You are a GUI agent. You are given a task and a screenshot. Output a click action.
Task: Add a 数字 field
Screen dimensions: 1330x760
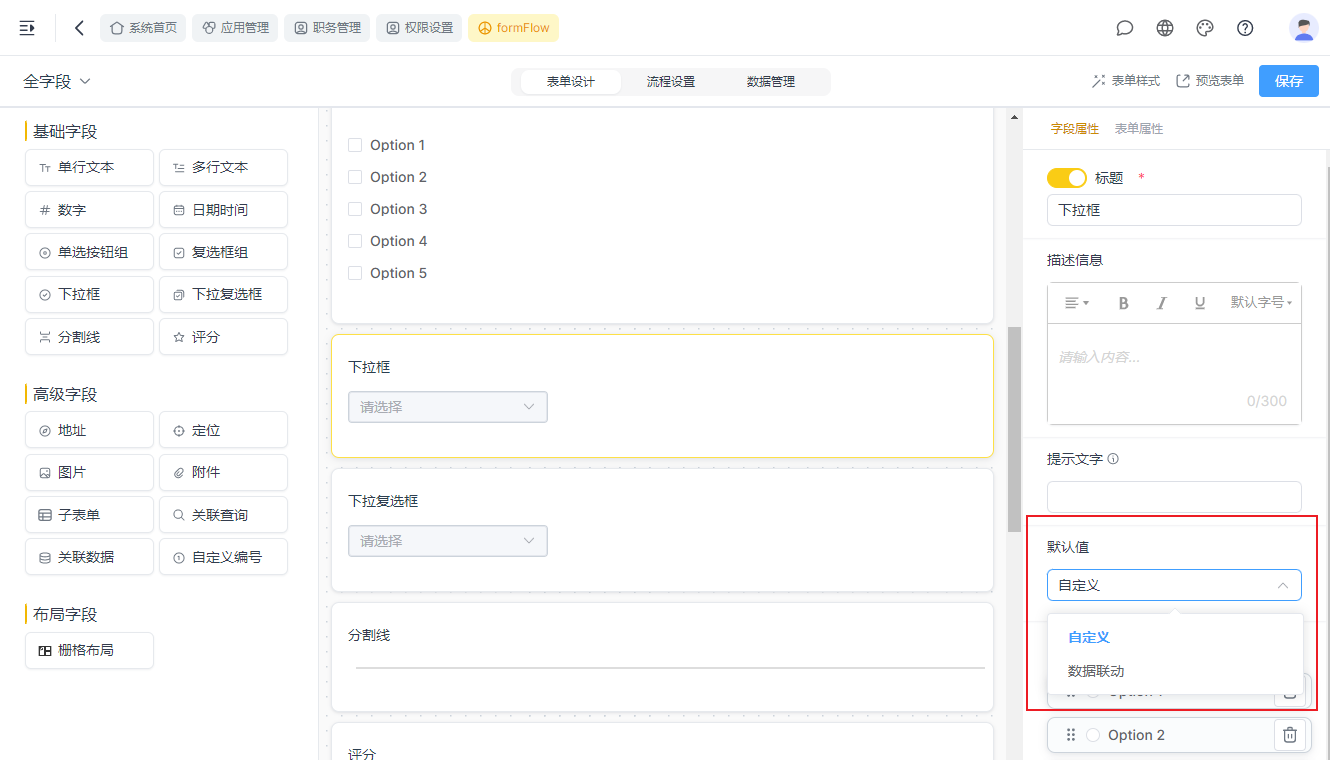pos(89,210)
